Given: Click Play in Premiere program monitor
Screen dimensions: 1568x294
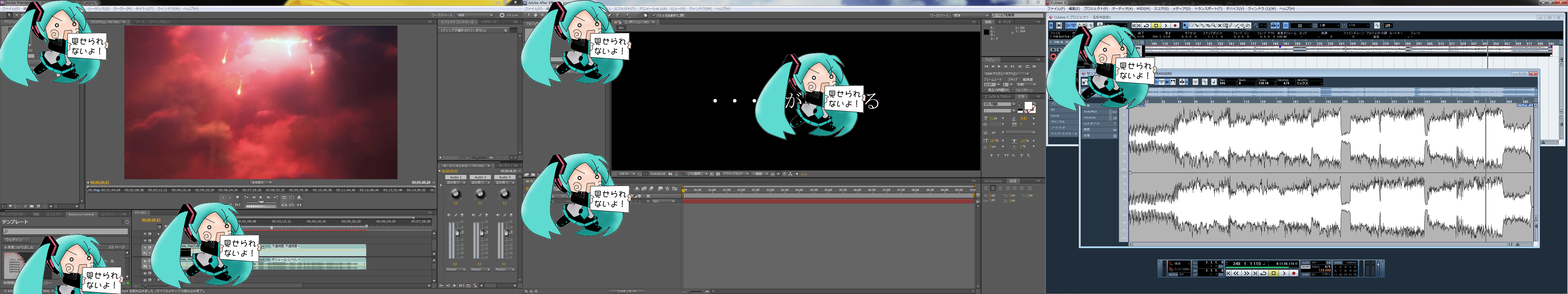Looking at the screenshot, I should pos(261,197).
